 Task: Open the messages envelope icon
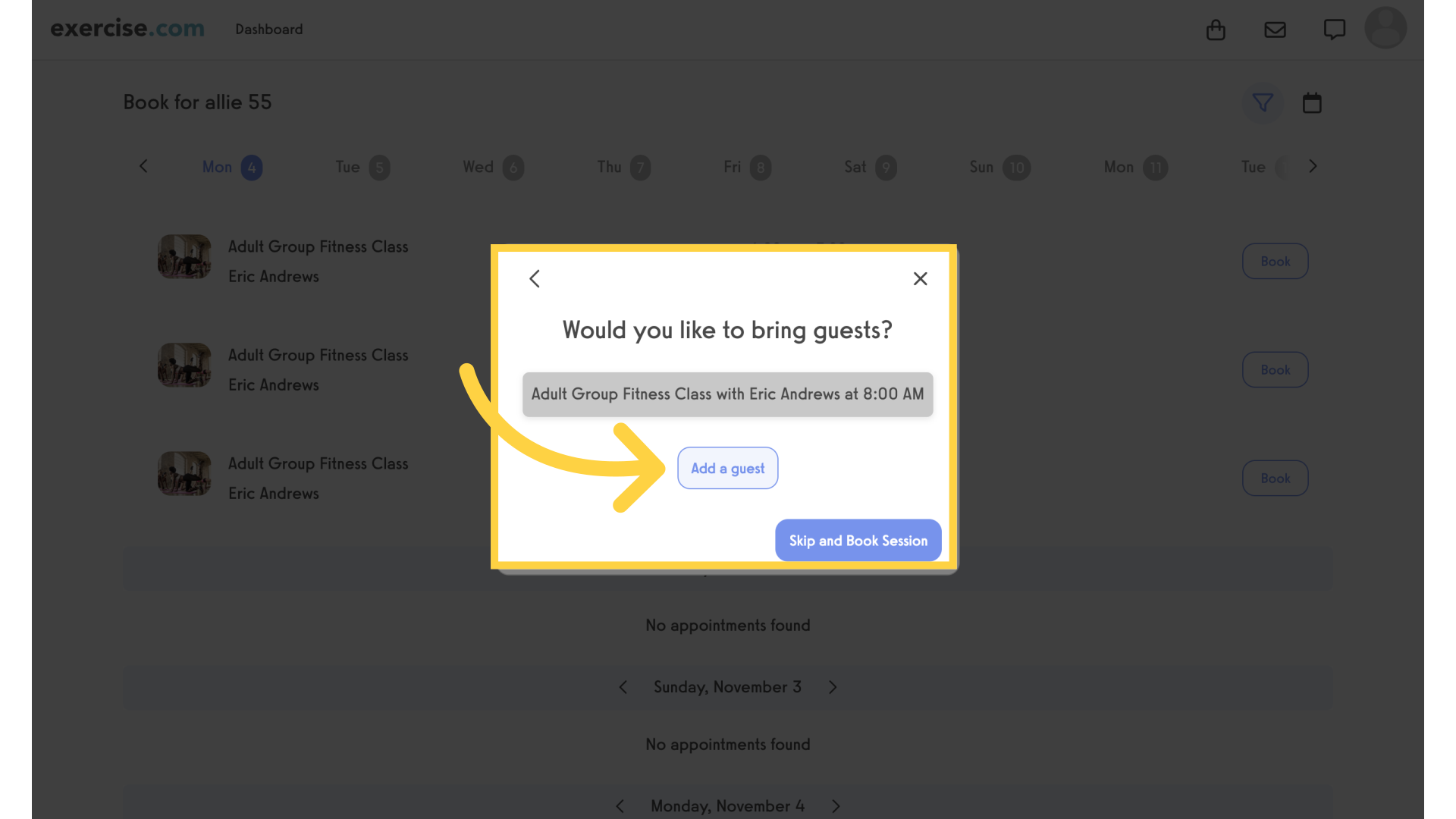point(1275,29)
